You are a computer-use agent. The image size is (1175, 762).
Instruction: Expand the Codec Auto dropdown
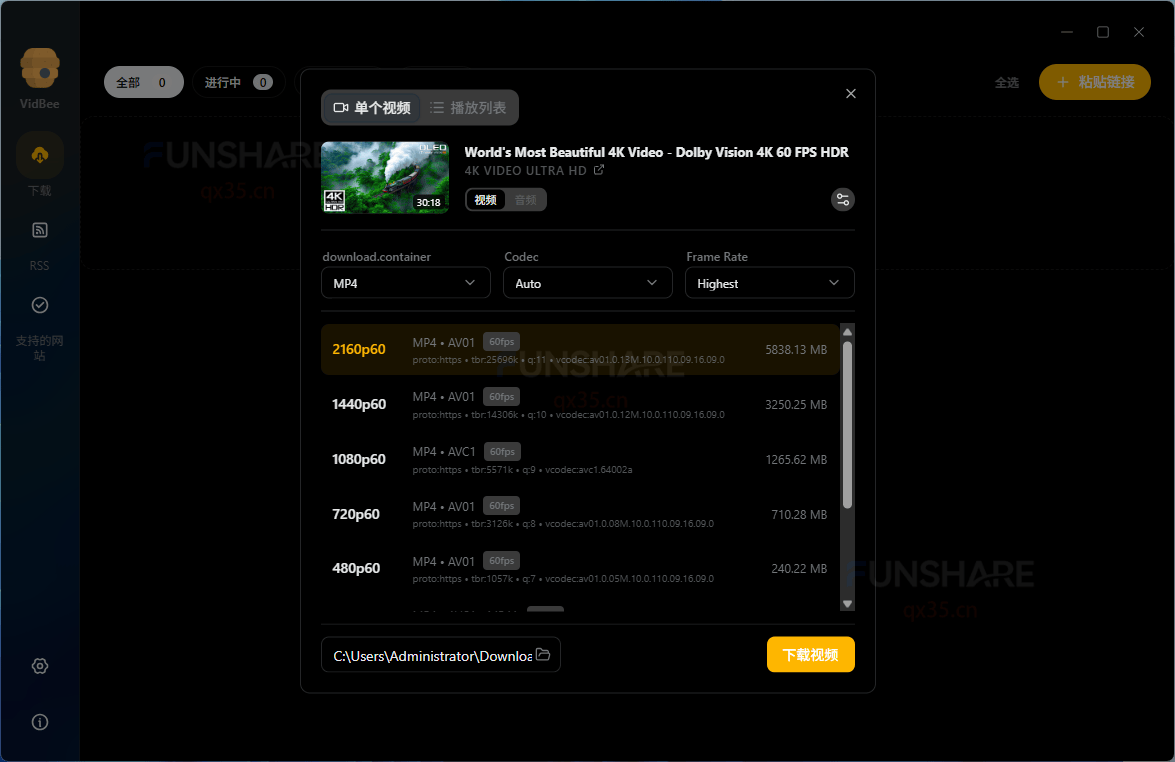click(x=587, y=283)
